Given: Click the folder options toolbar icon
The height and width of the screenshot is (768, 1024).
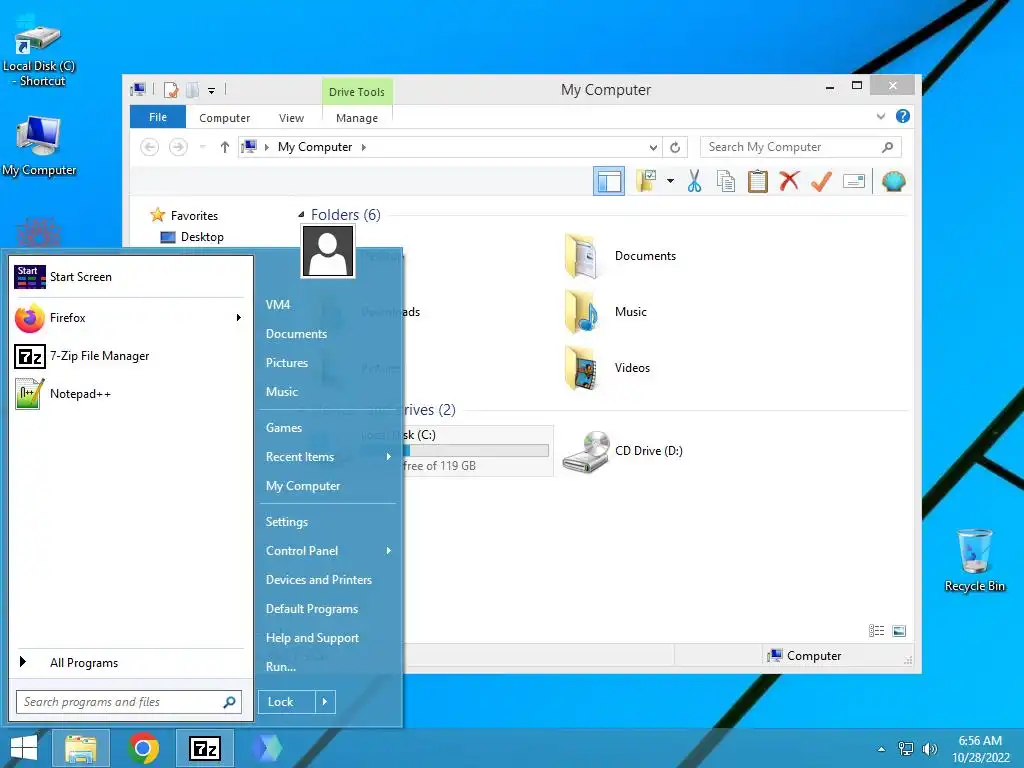Looking at the screenshot, I should click(x=646, y=181).
